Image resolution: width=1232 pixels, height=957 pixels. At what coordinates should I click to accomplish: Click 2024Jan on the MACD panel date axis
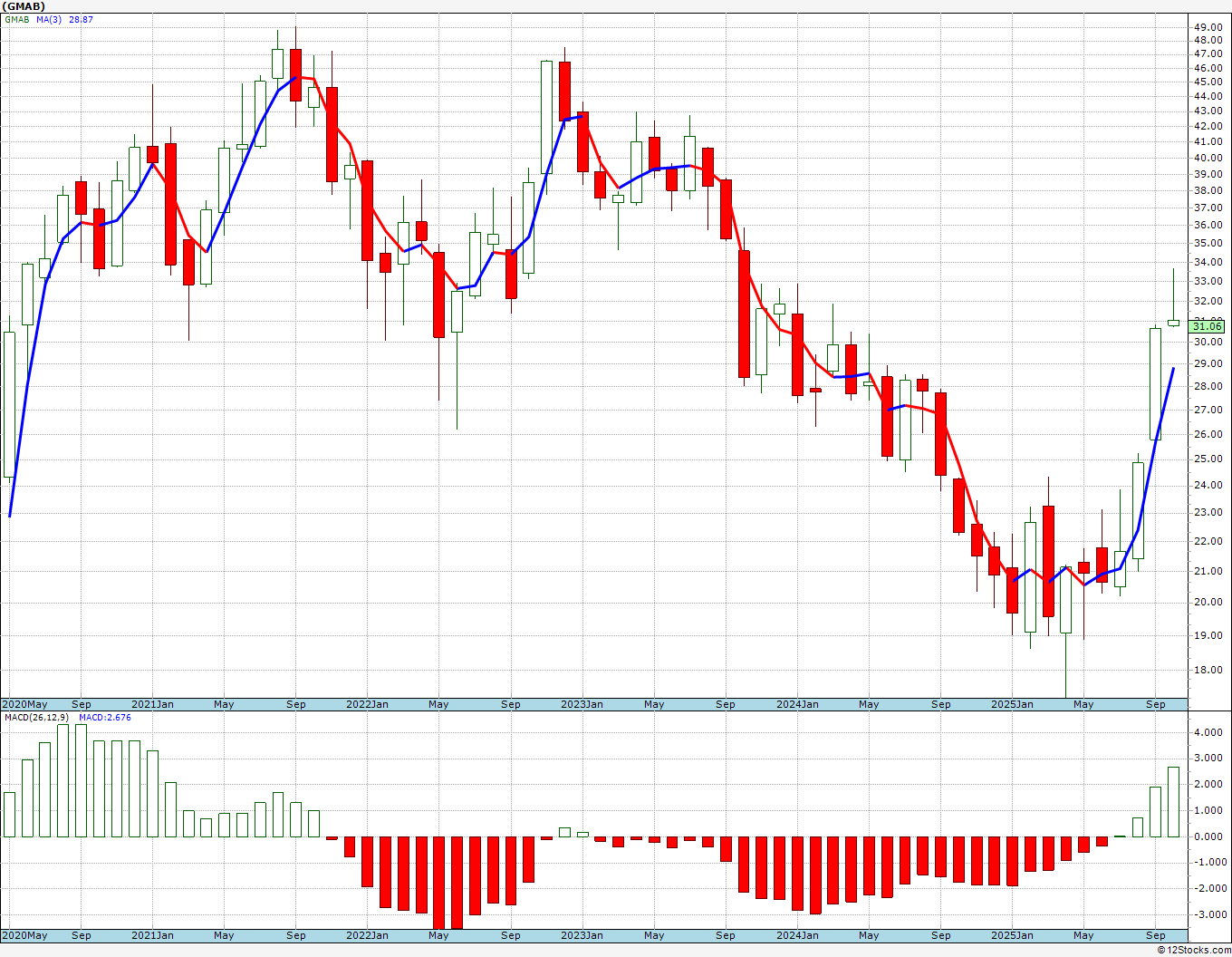[x=797, y=935]
